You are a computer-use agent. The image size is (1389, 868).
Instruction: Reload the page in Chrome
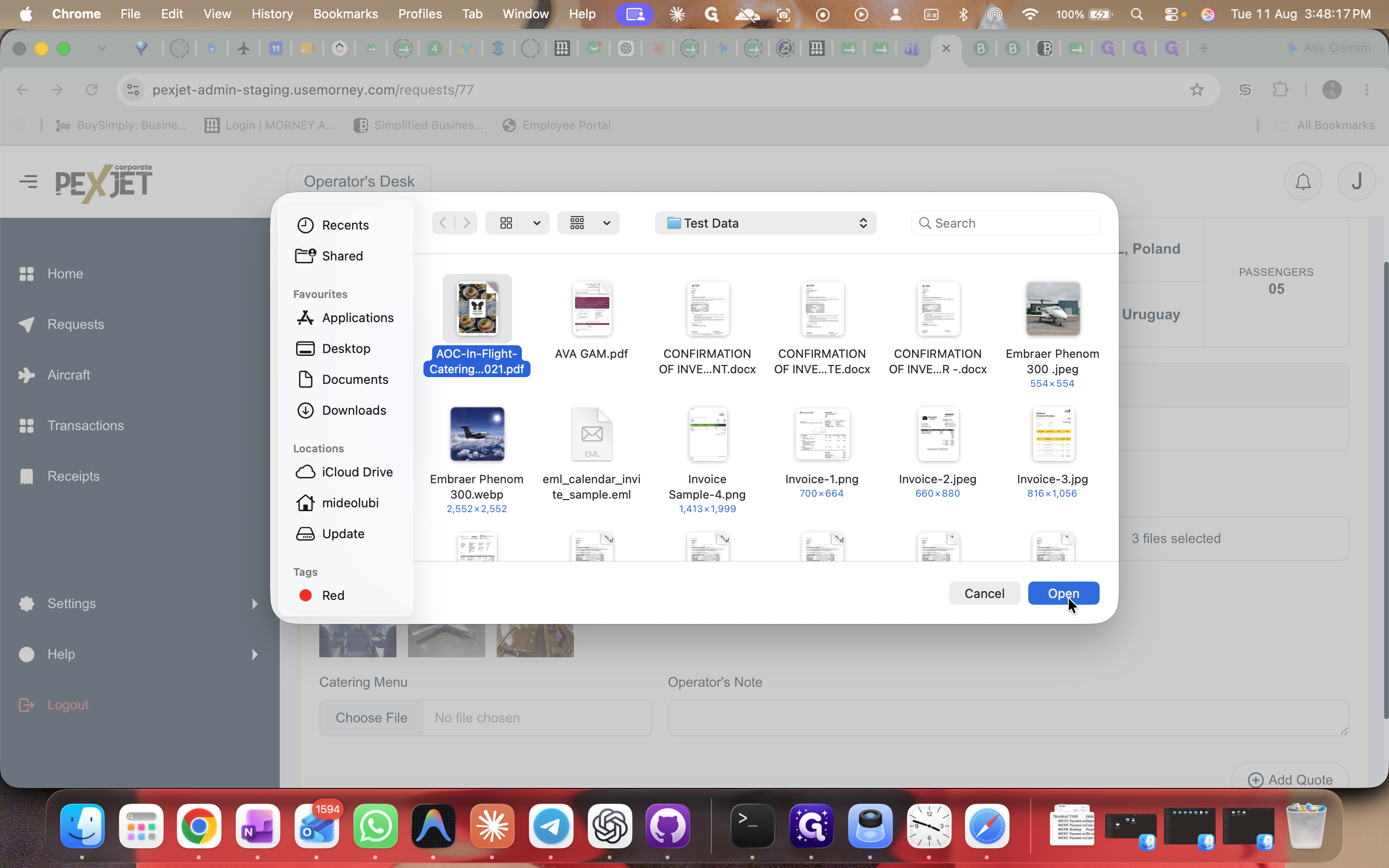coord(92,90)
